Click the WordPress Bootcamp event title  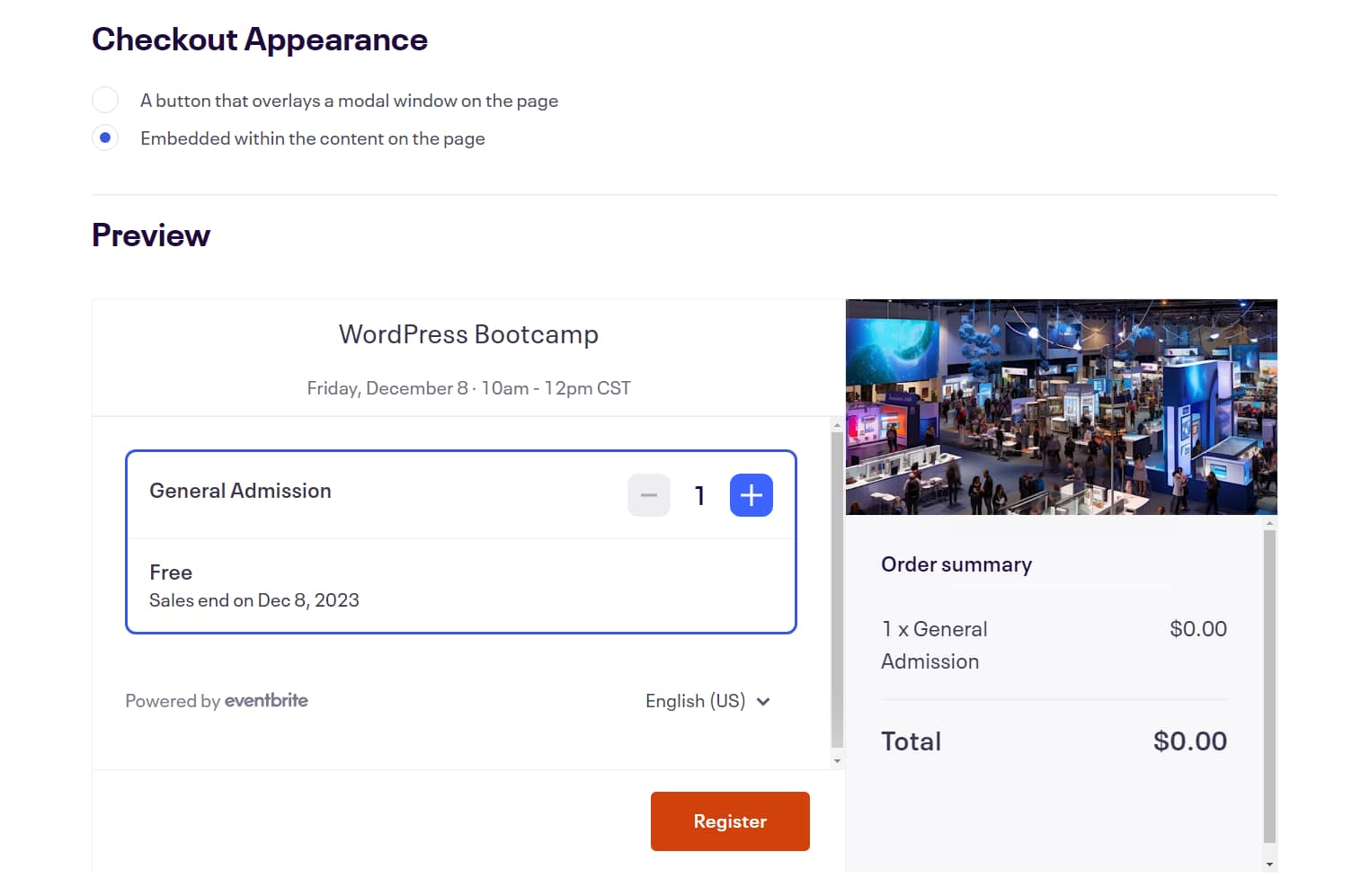click(x=468, y=333)
